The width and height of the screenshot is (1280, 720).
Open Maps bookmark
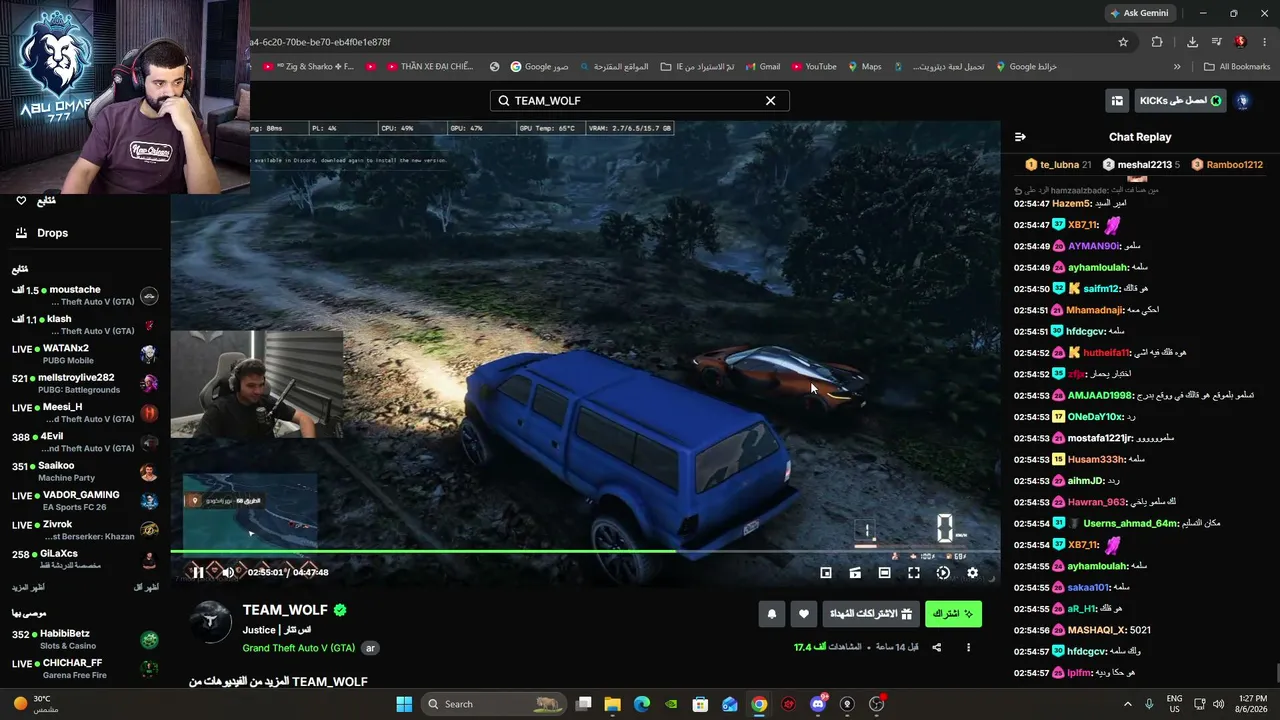coord(864,67)
